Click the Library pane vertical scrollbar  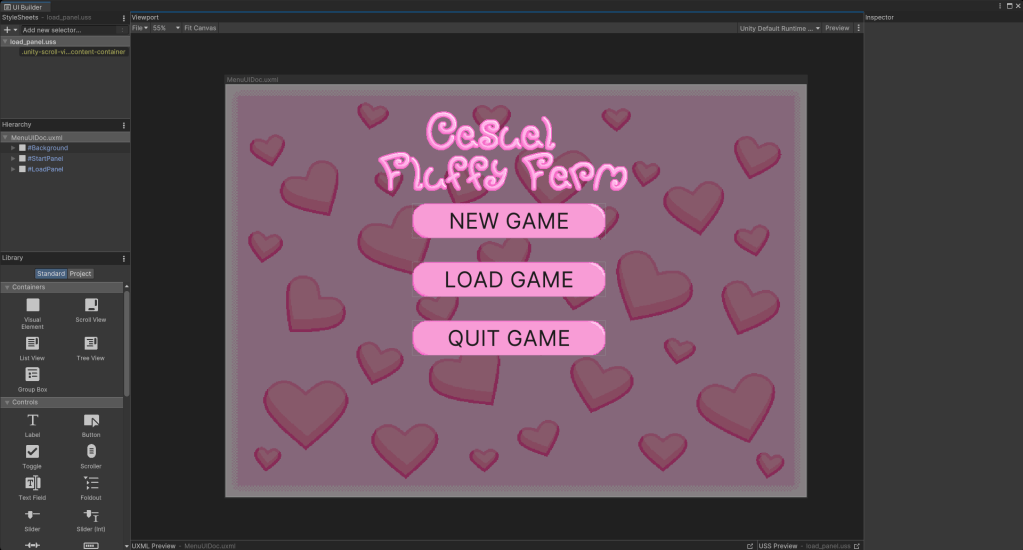pyautogui.click(x=127, y=343)
